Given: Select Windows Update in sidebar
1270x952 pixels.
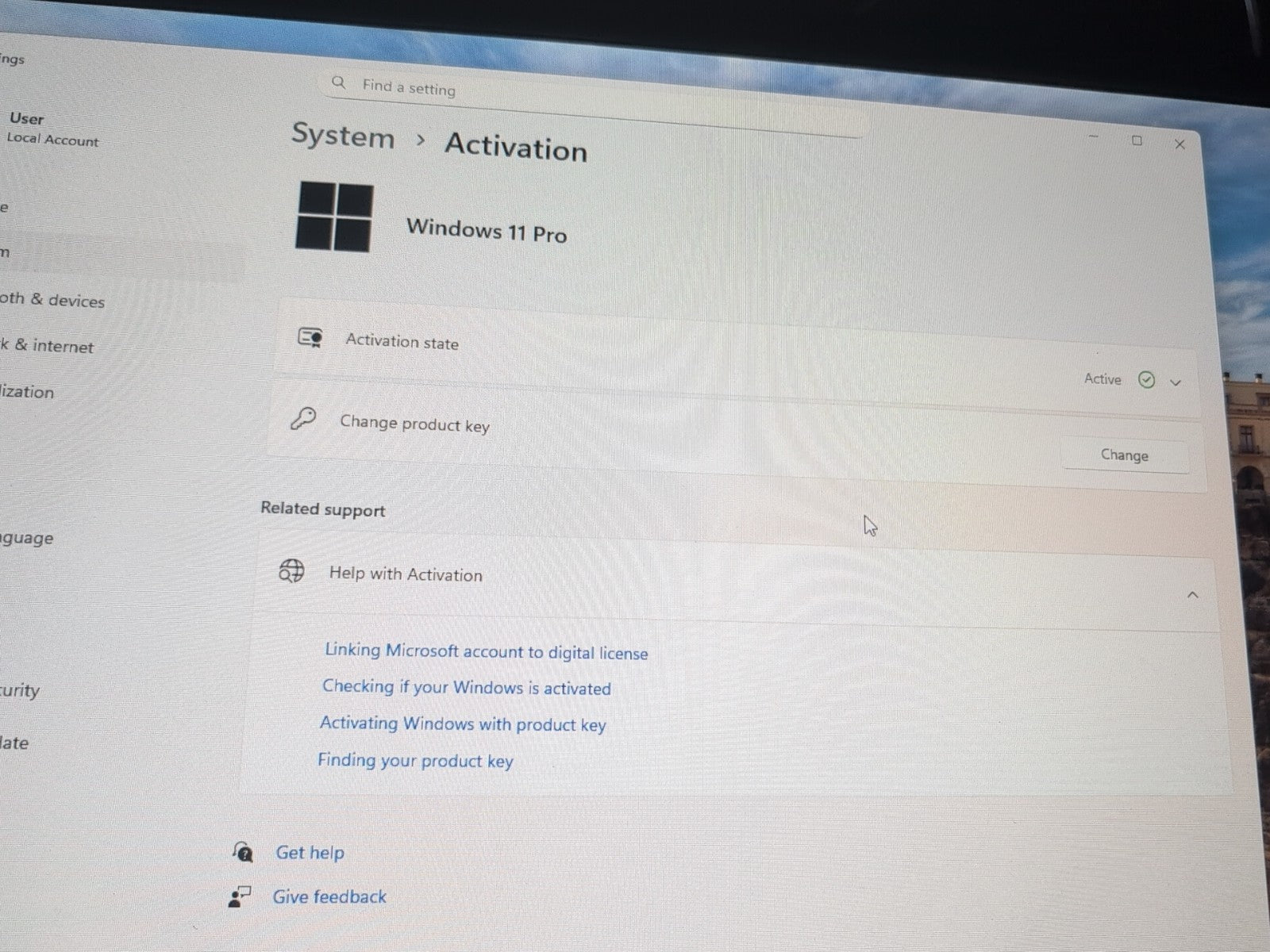Looking at the screenshot, I should point(14,743).
